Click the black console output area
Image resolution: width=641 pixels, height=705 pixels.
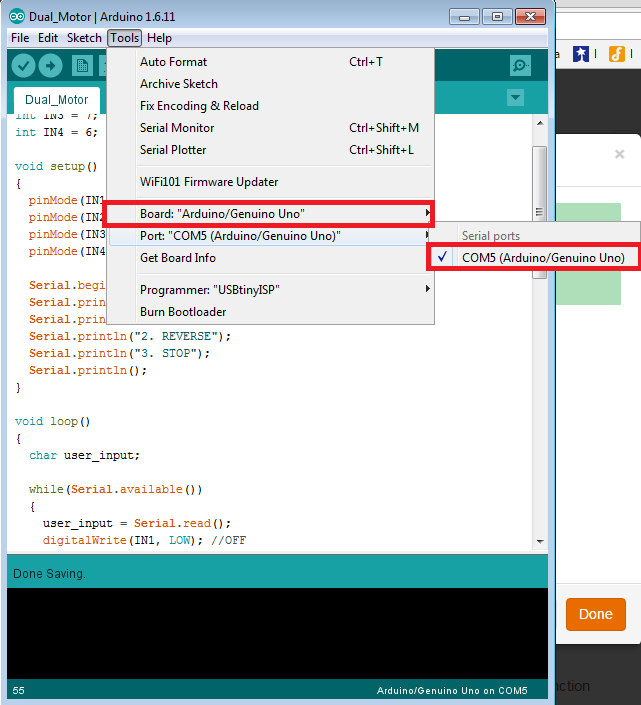click(277, 634)
